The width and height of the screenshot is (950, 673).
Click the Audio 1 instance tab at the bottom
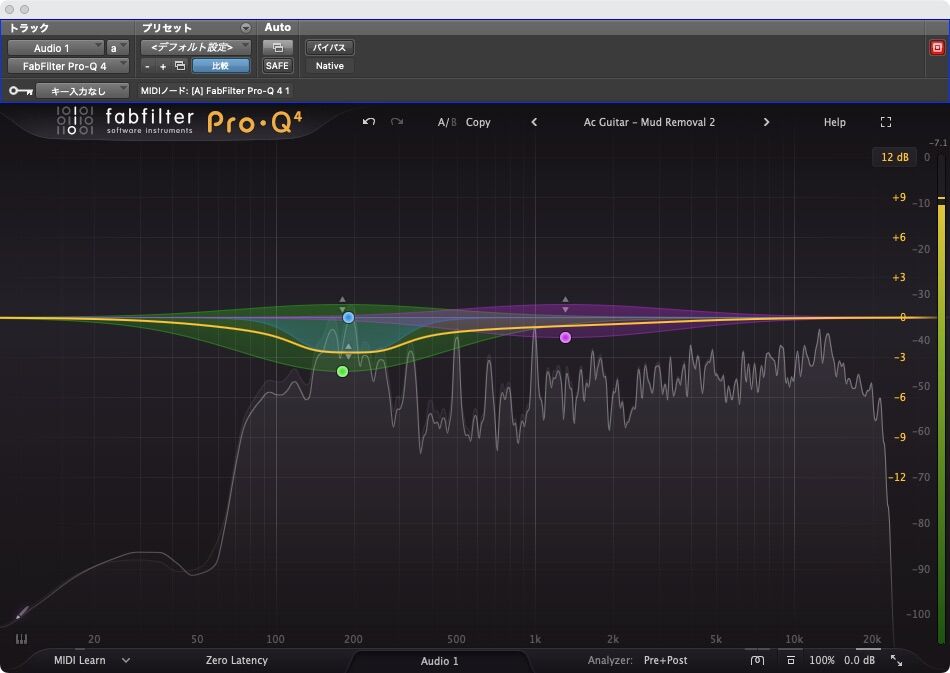439,661
